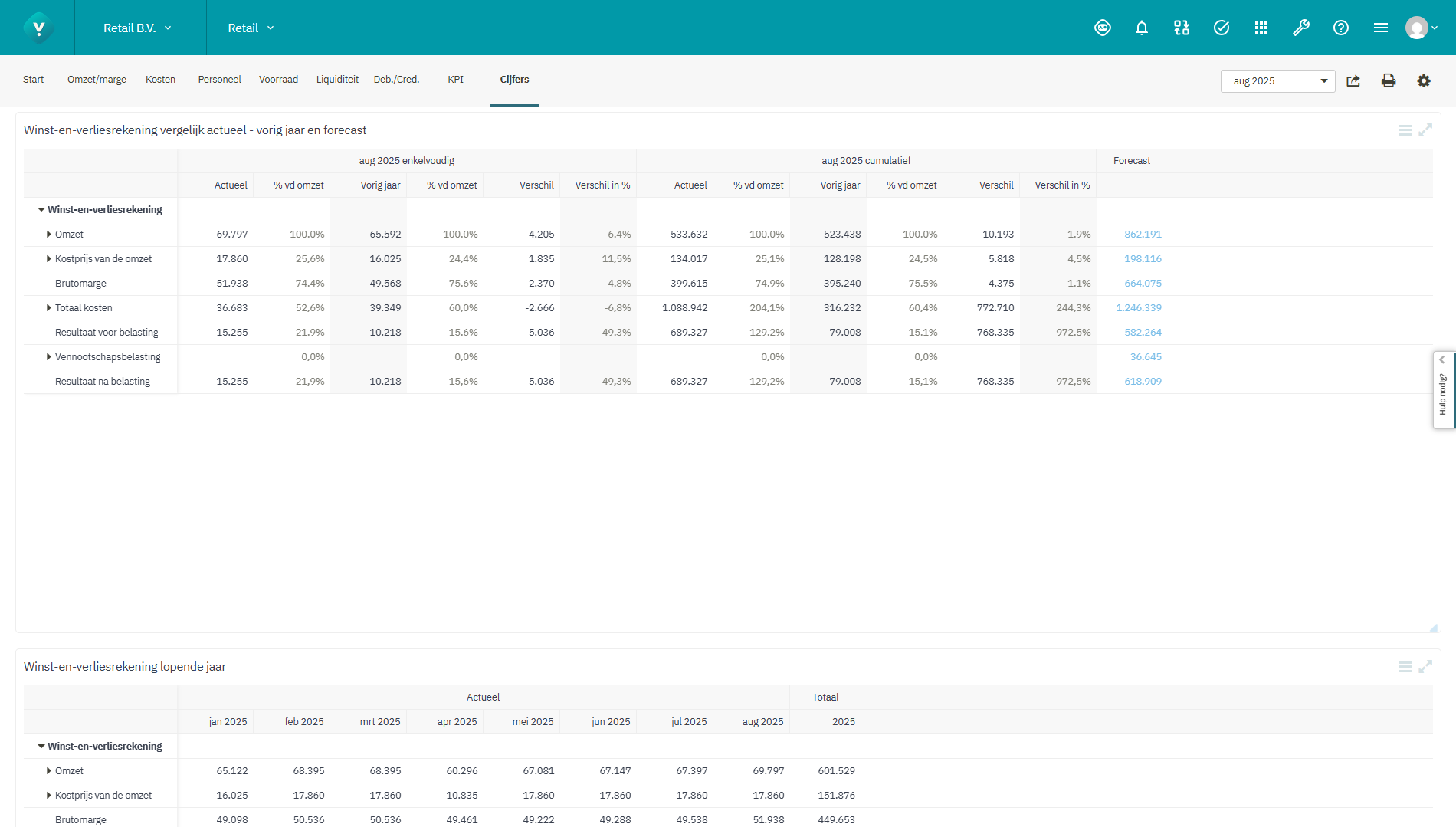This screenshot has width=1456, height=827.
Task: Open the eye view icon in header
Action: coord(1102,28)
